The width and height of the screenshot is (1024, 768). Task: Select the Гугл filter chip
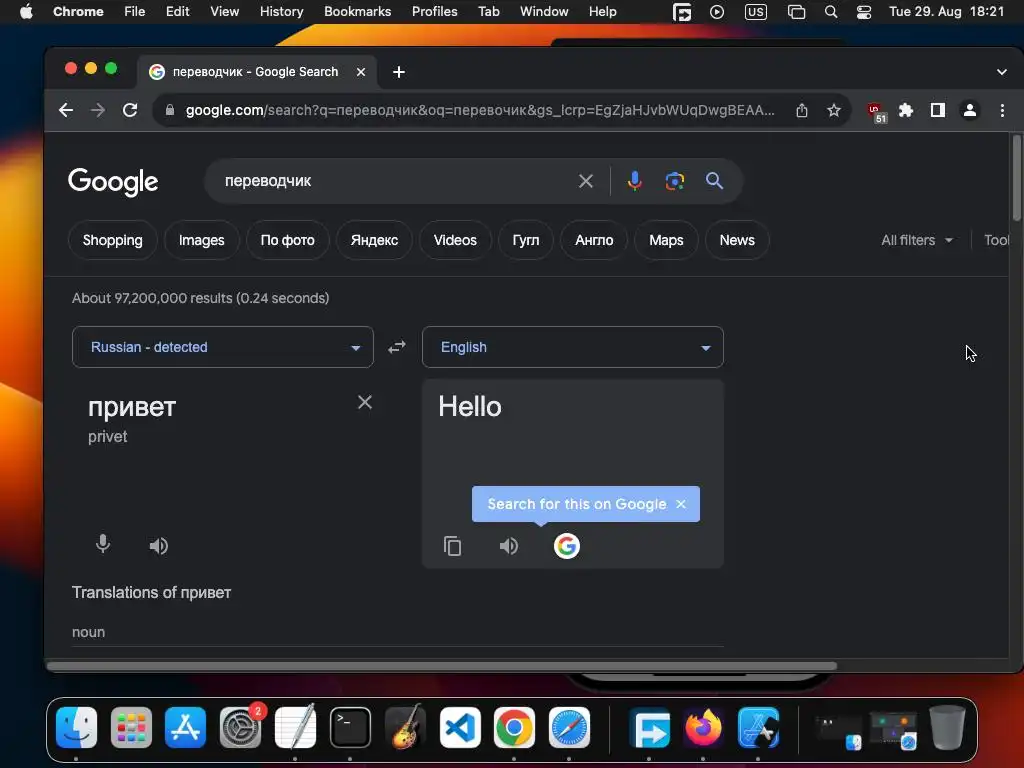526,240
